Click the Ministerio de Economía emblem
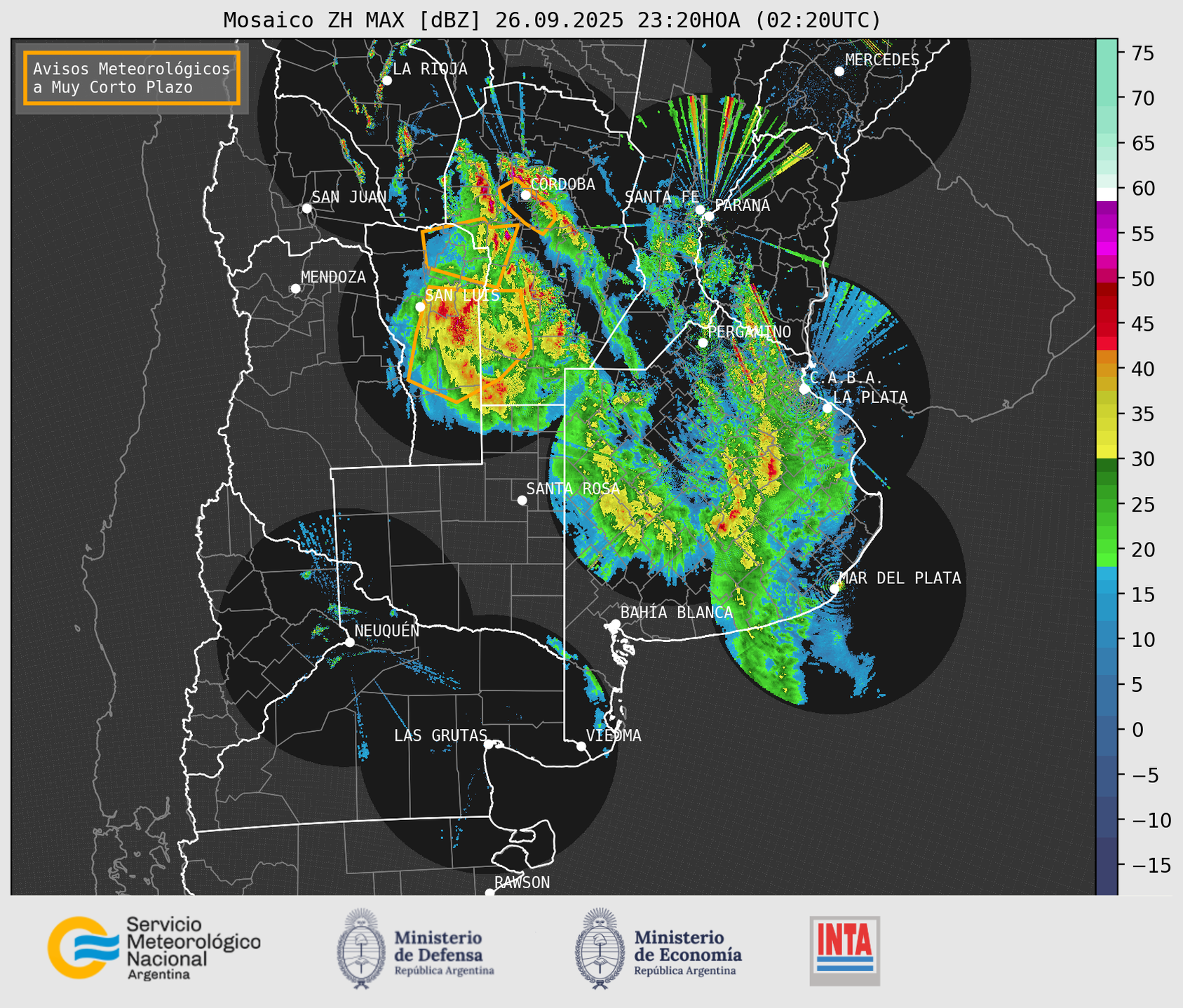Viewport: 1183px width, 1008px height. pyautogui.click(x=600, y=948)
